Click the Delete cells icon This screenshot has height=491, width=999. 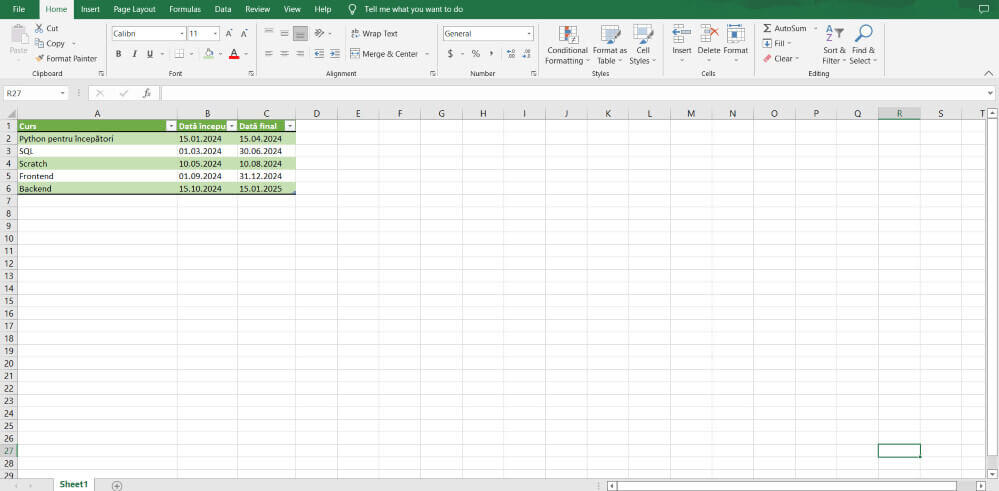pos(709,34)
